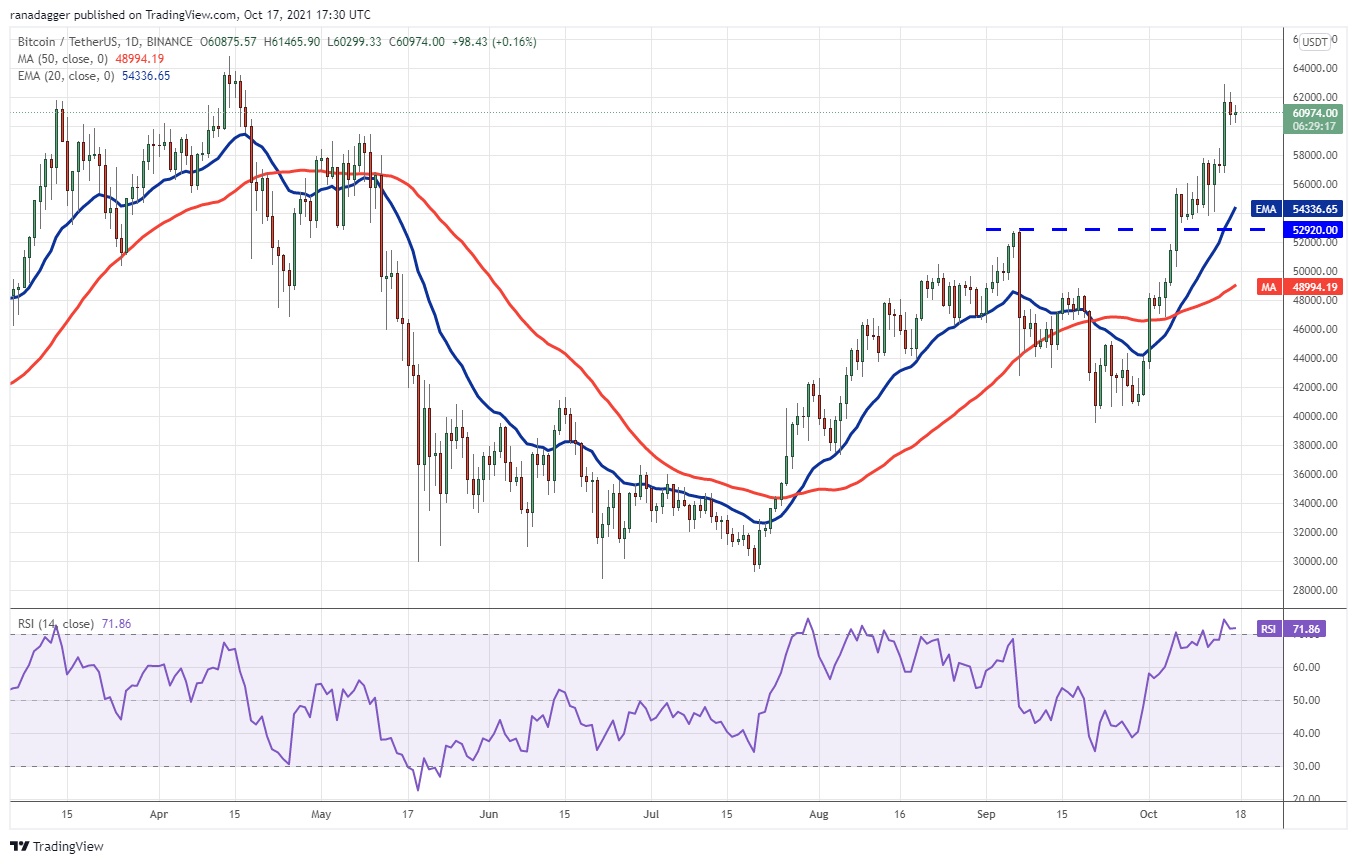The width and height of the screenshot is (1357, 864).
Task: Click the 28000.00 price axis label
Action: coord(1314,590)
